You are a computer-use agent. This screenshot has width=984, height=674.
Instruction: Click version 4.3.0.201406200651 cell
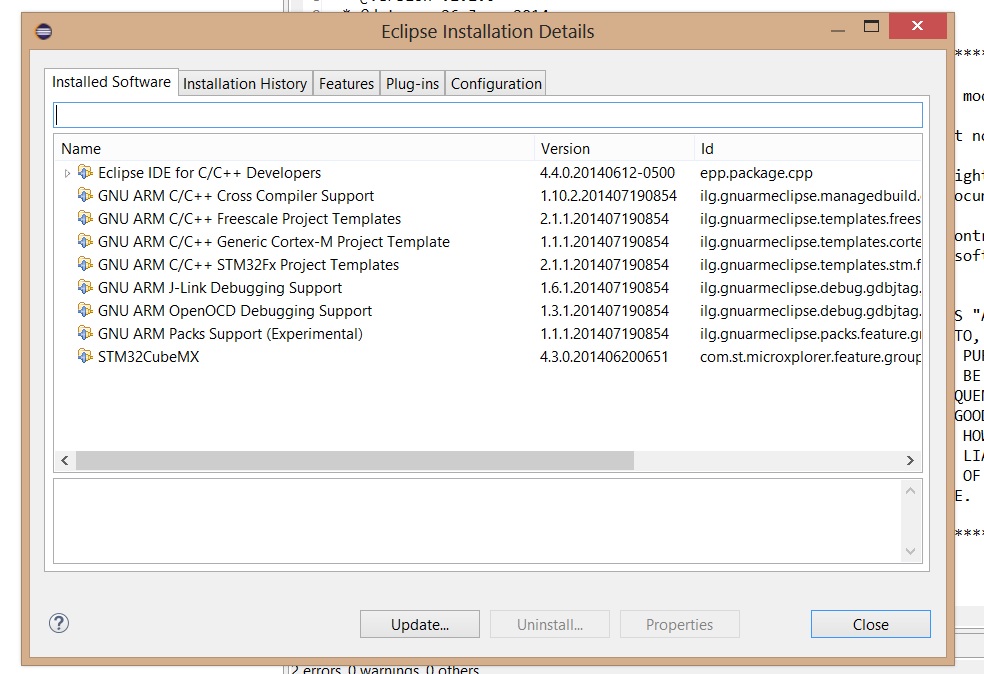pyautogui.click(x=604, y=356)
